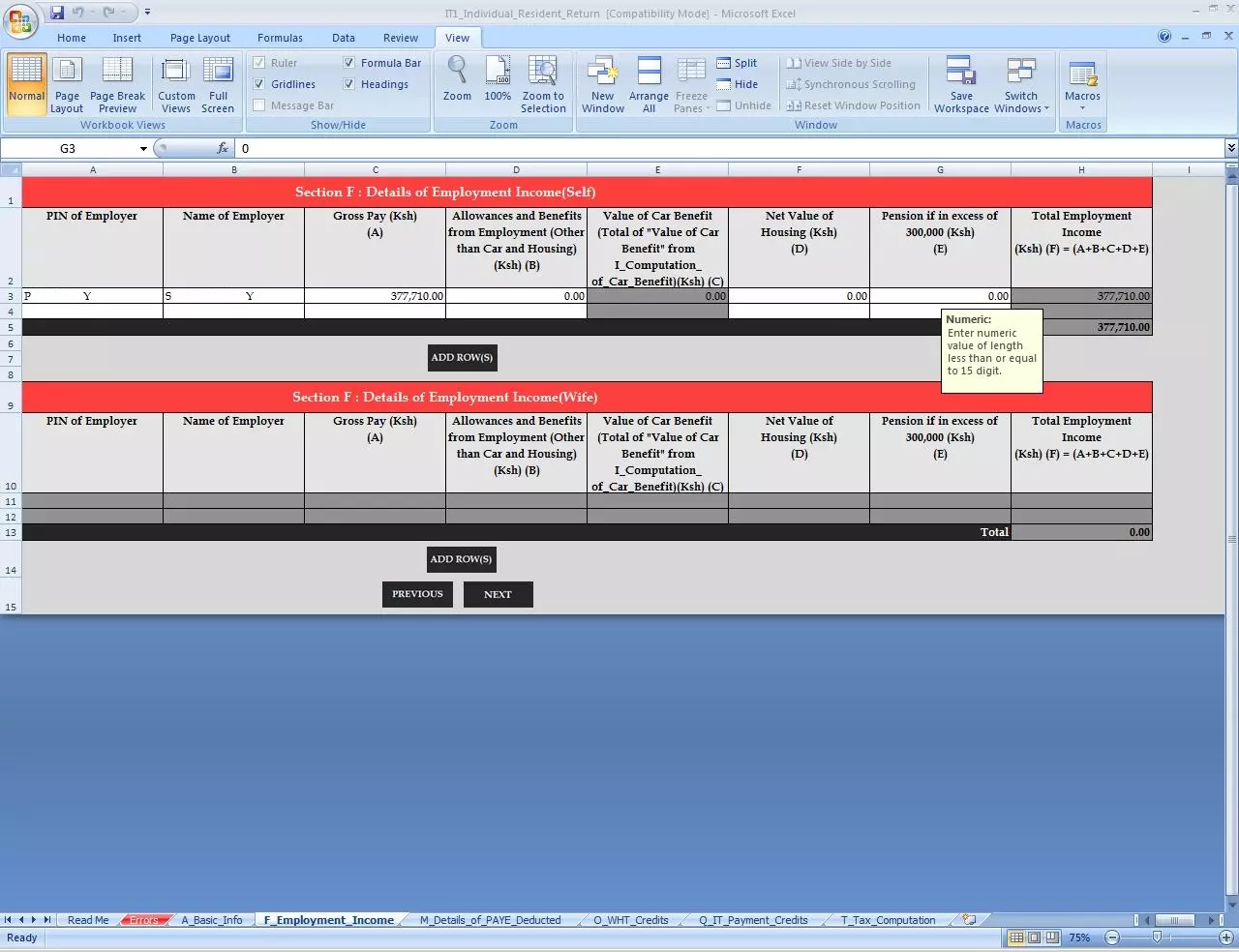Viewport: 1239px width, 952px height.
Task: Click into the formula bar field
Action: 730,148
